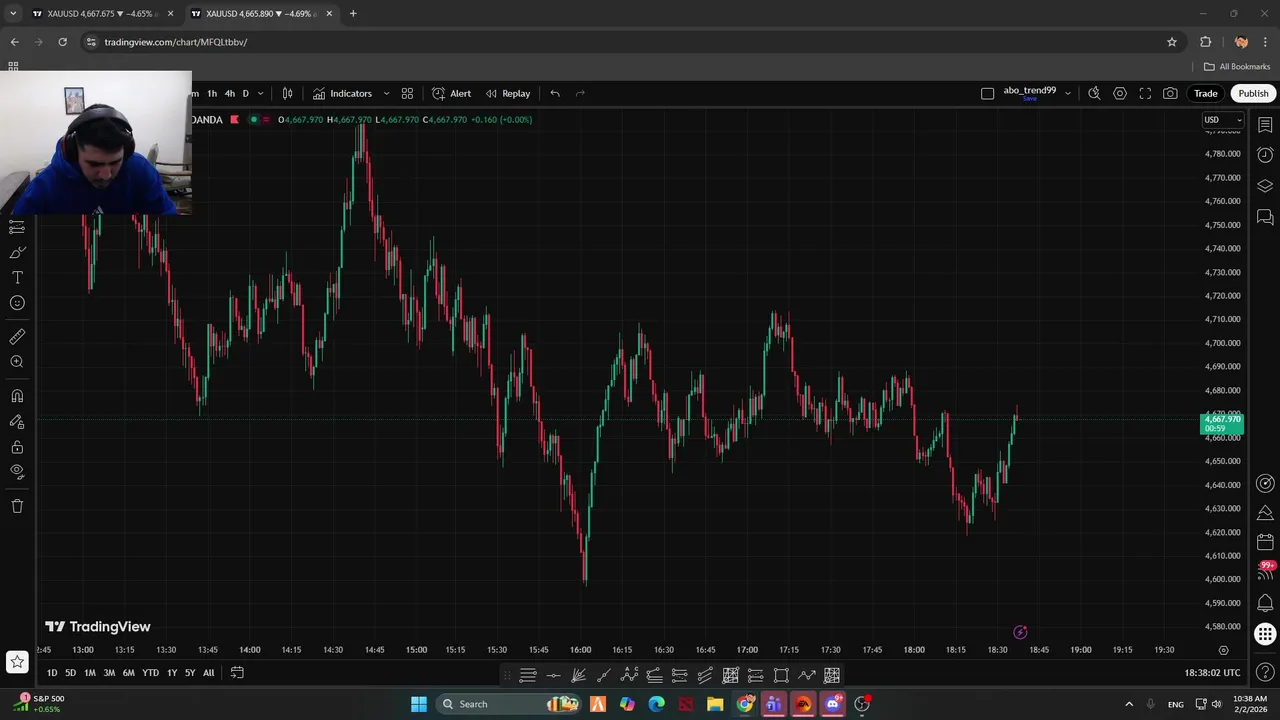This screenshot has width=1280, height=720.
Task: Take a chart snapshot
Action: 1170,93
